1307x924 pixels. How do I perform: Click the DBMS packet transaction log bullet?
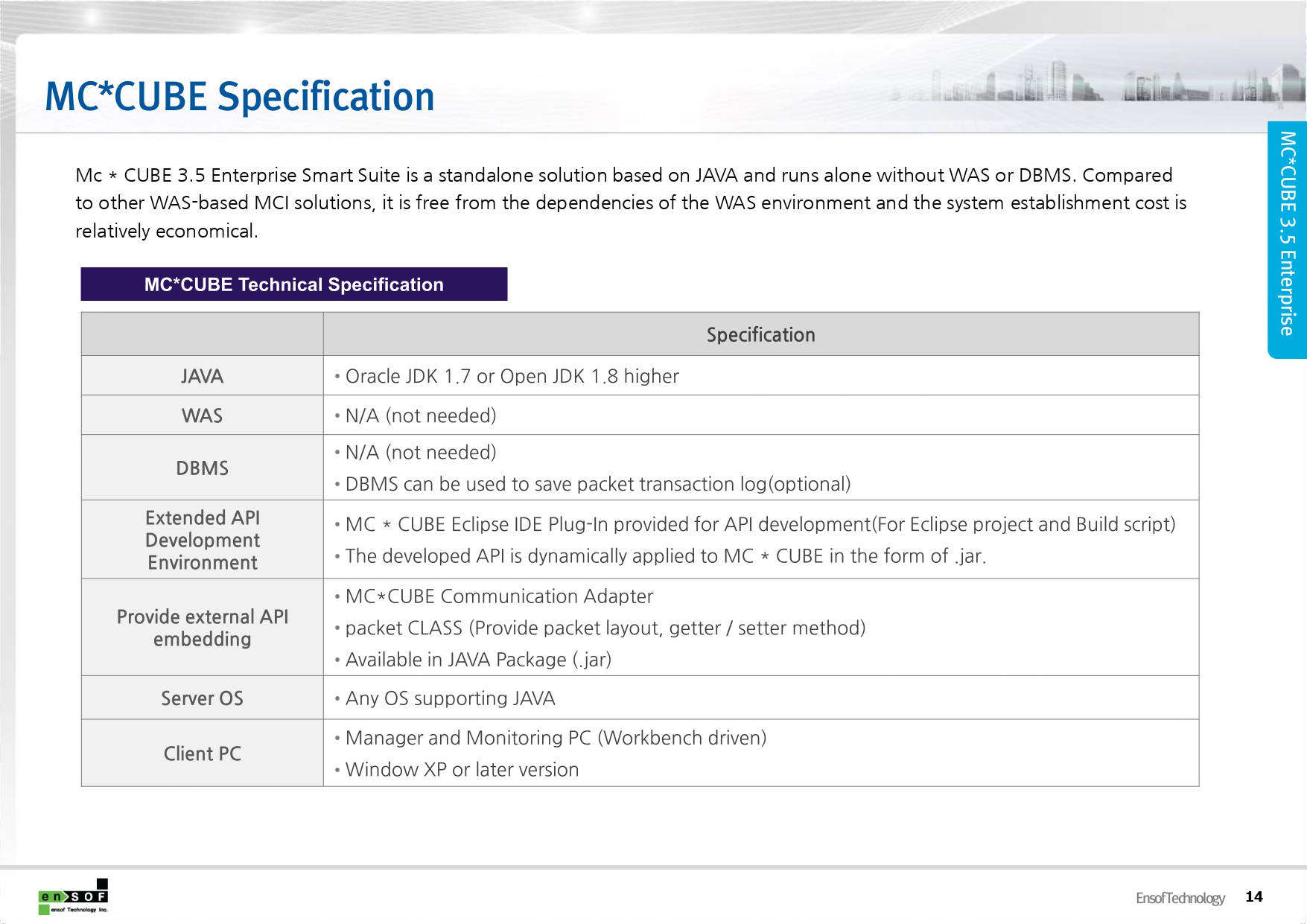pos(597,485)
